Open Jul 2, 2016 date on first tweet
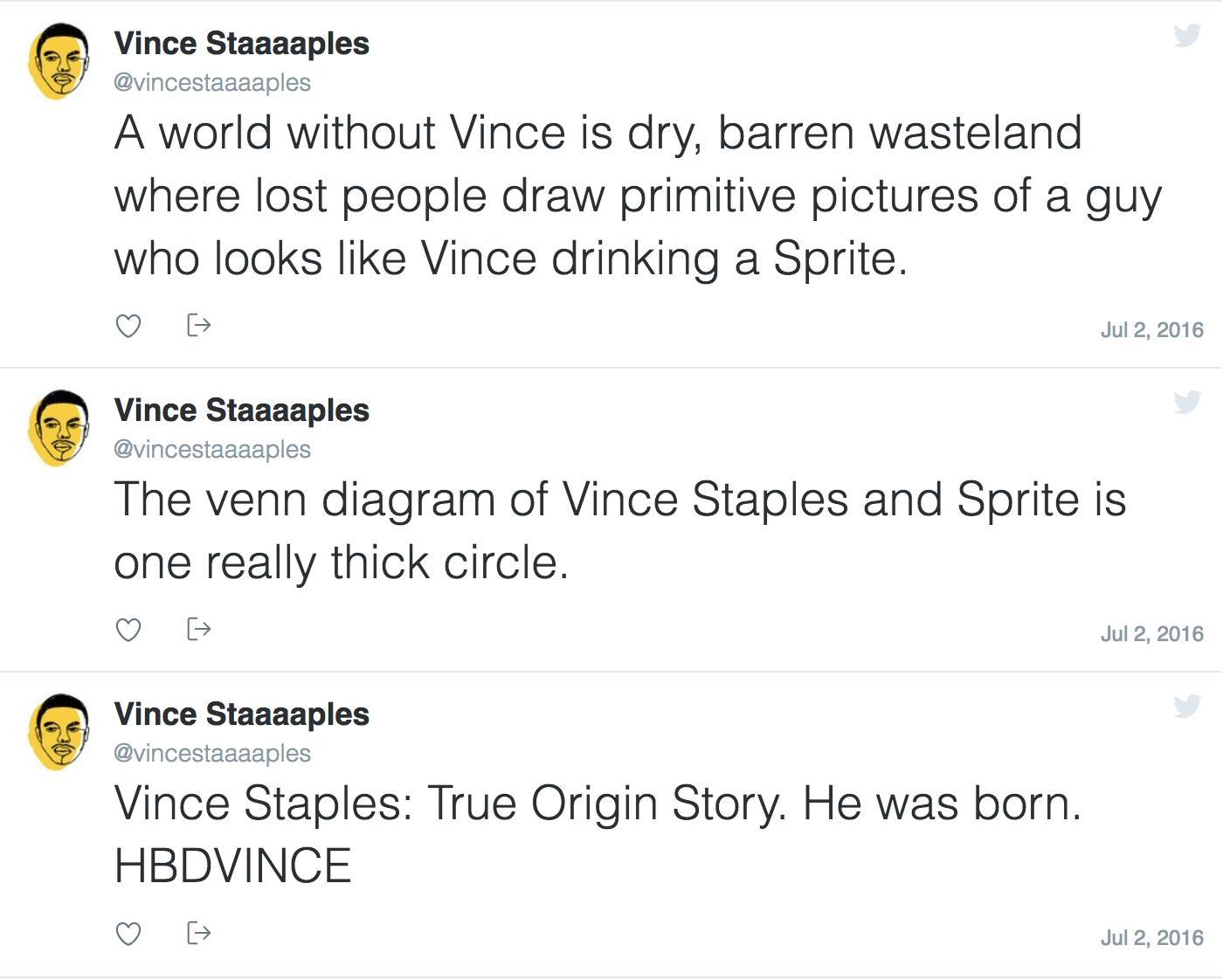The height and width of the screenshot is (980, 1230). tap(1151, 330)
